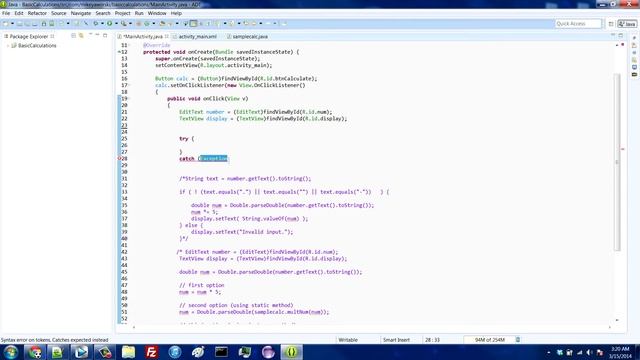The image size is (640, 360).
Task: Click the topmost icon in right trim bar
Action: click(634, 38)
